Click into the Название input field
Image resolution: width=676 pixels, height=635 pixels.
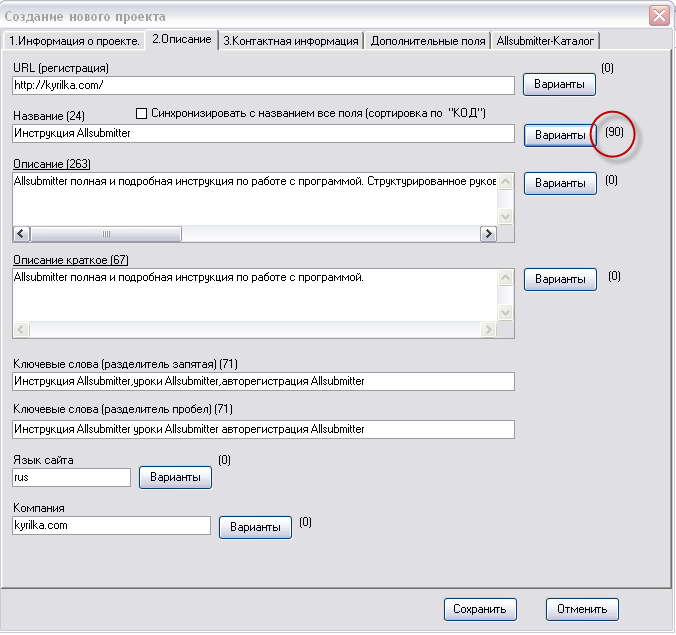263,133
